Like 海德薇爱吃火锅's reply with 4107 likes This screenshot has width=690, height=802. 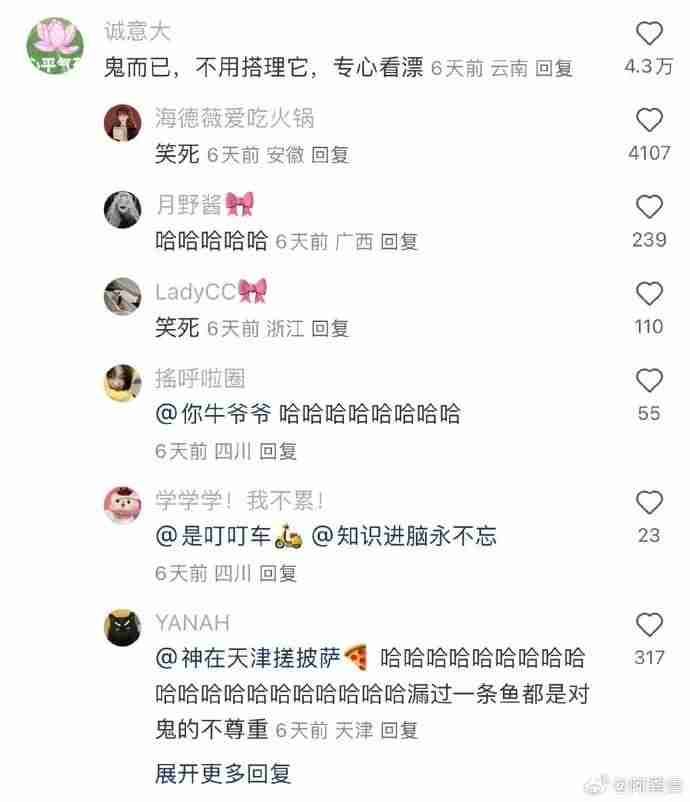(649, 120)
